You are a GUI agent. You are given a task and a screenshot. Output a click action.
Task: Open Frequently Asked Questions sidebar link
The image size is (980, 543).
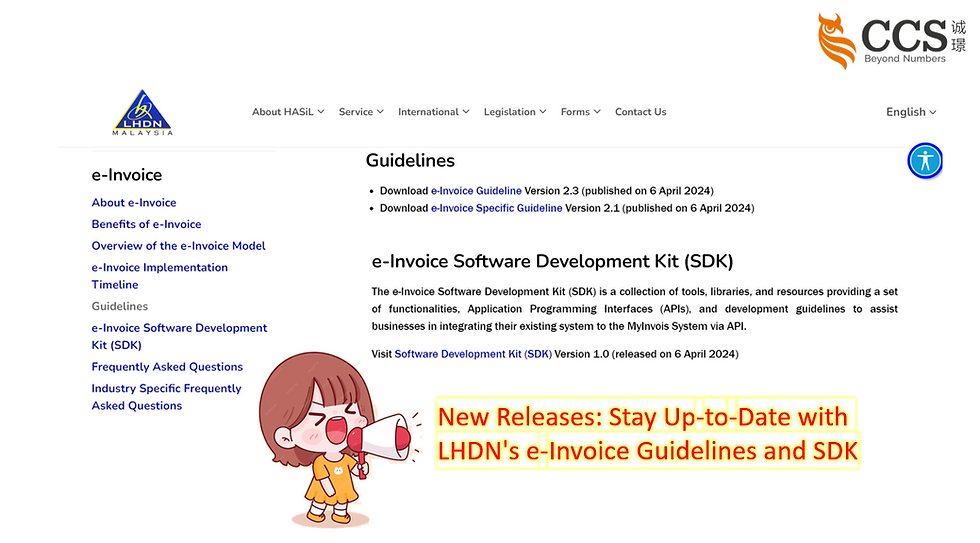pos(167,367)
